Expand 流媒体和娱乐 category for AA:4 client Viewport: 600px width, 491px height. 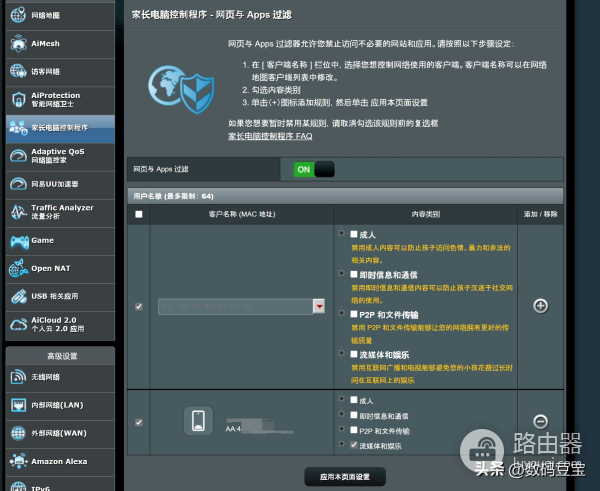pyautogui.click(x=341, y=444)
